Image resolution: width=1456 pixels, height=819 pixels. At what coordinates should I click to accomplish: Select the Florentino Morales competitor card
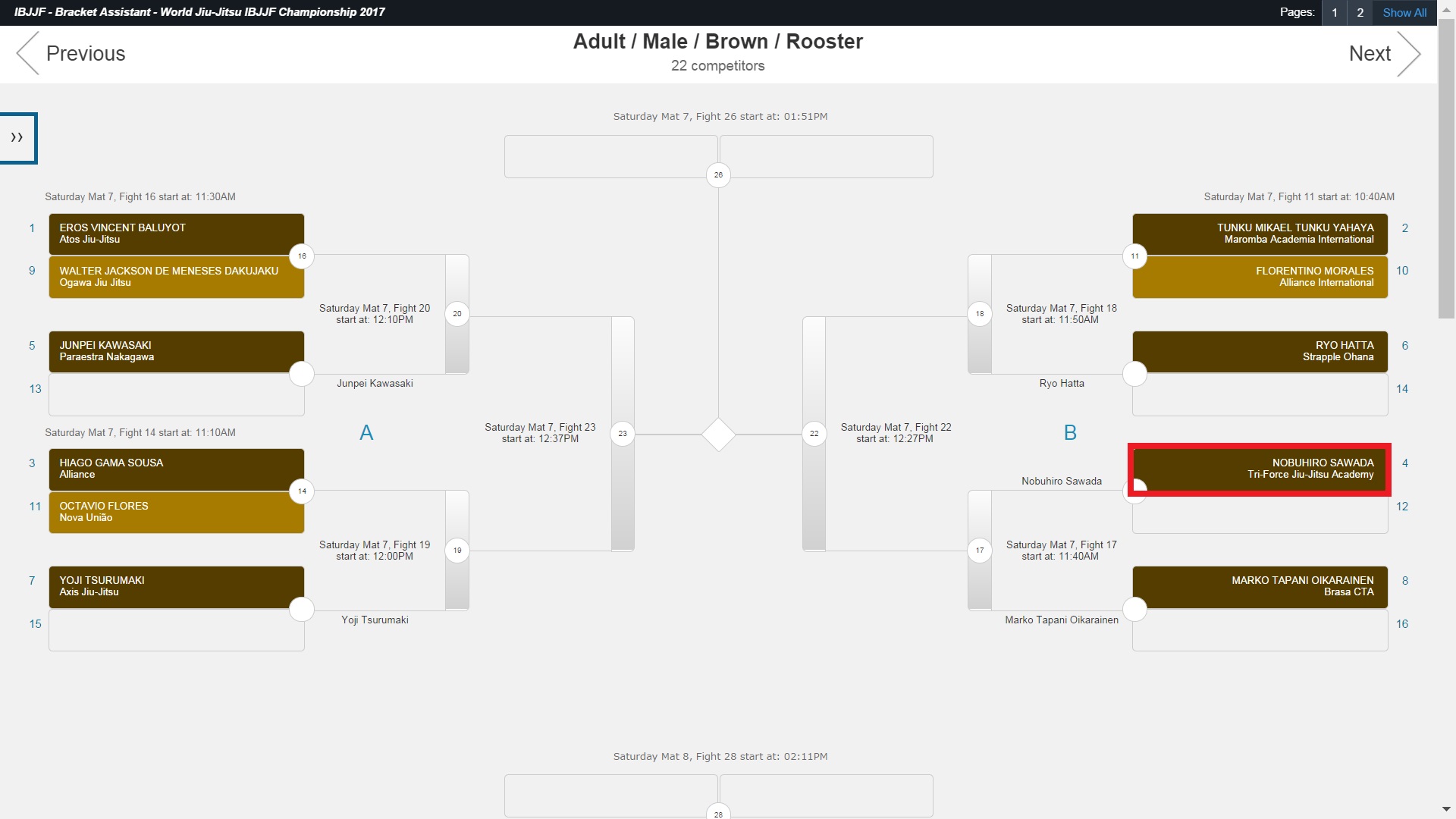point(1260,277)
